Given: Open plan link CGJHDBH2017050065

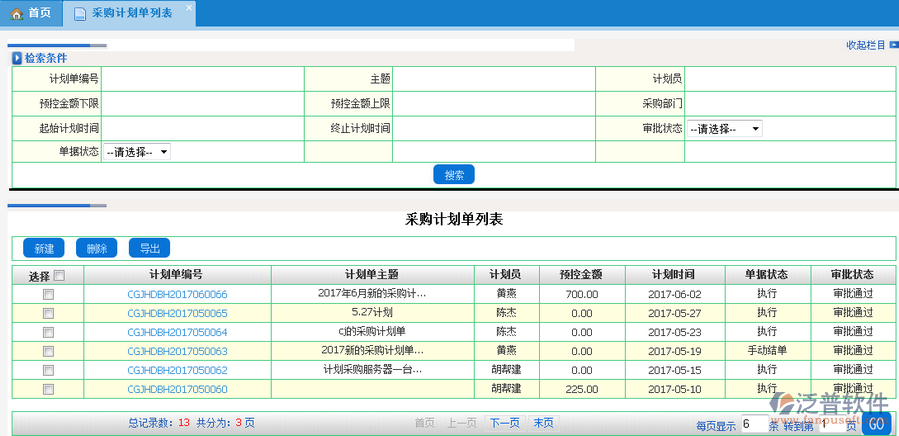Looking at the screenshot, I should 177,313.
